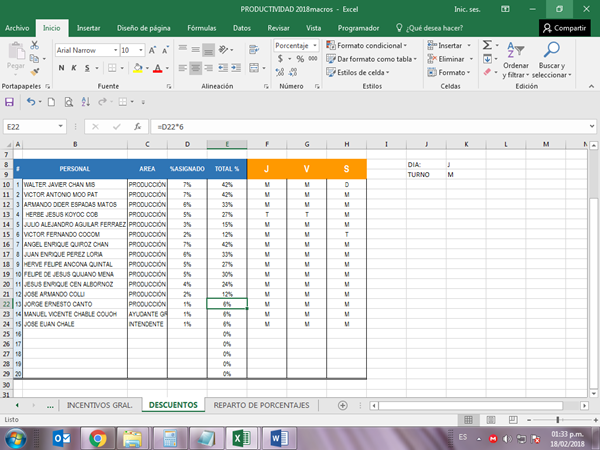The image size is (600, 450).
Task: Click the AutoSum sigma icon
Action: pos(488,46)
